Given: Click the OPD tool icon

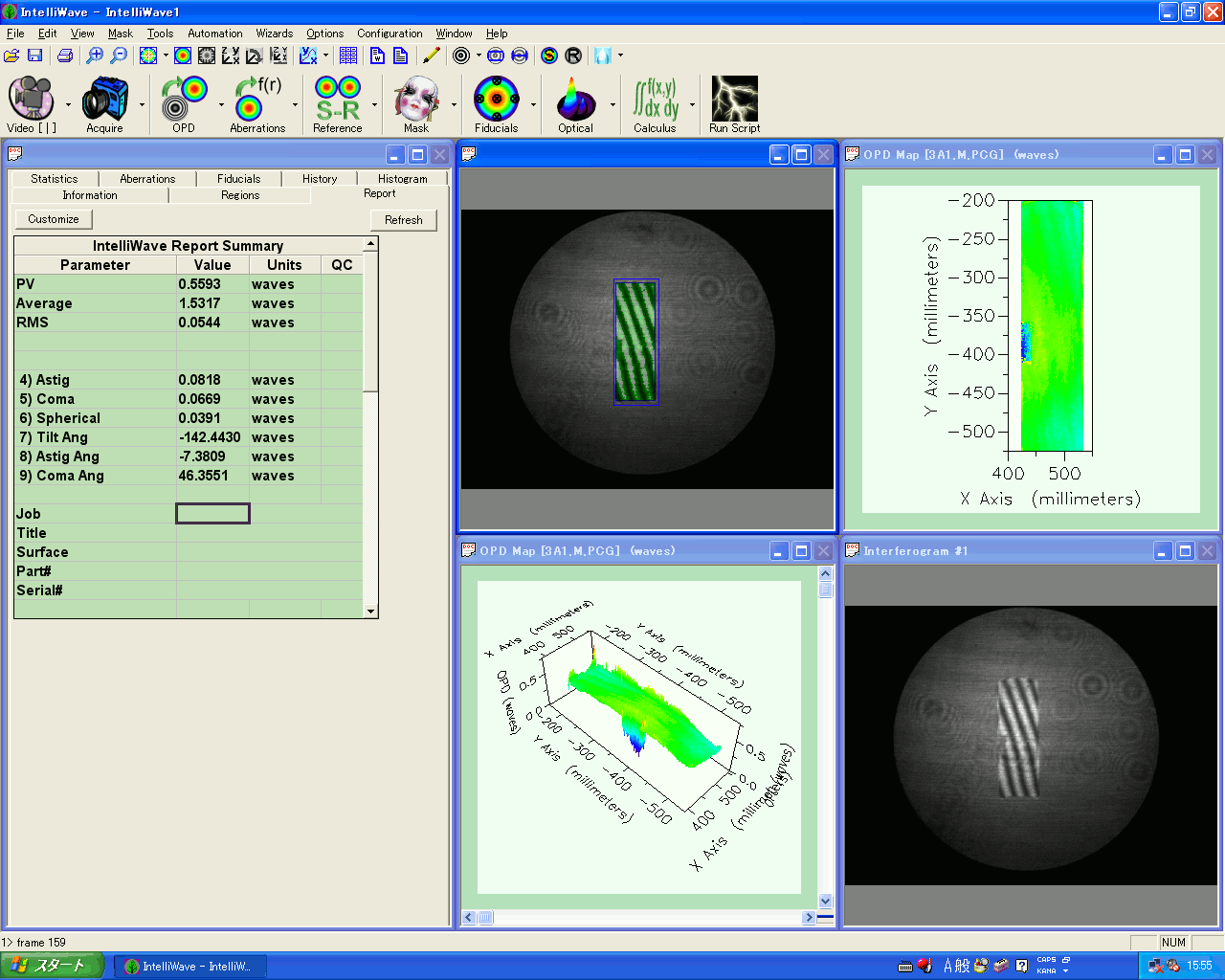Looking at the screenshot, I should click(x=184, y=103).
